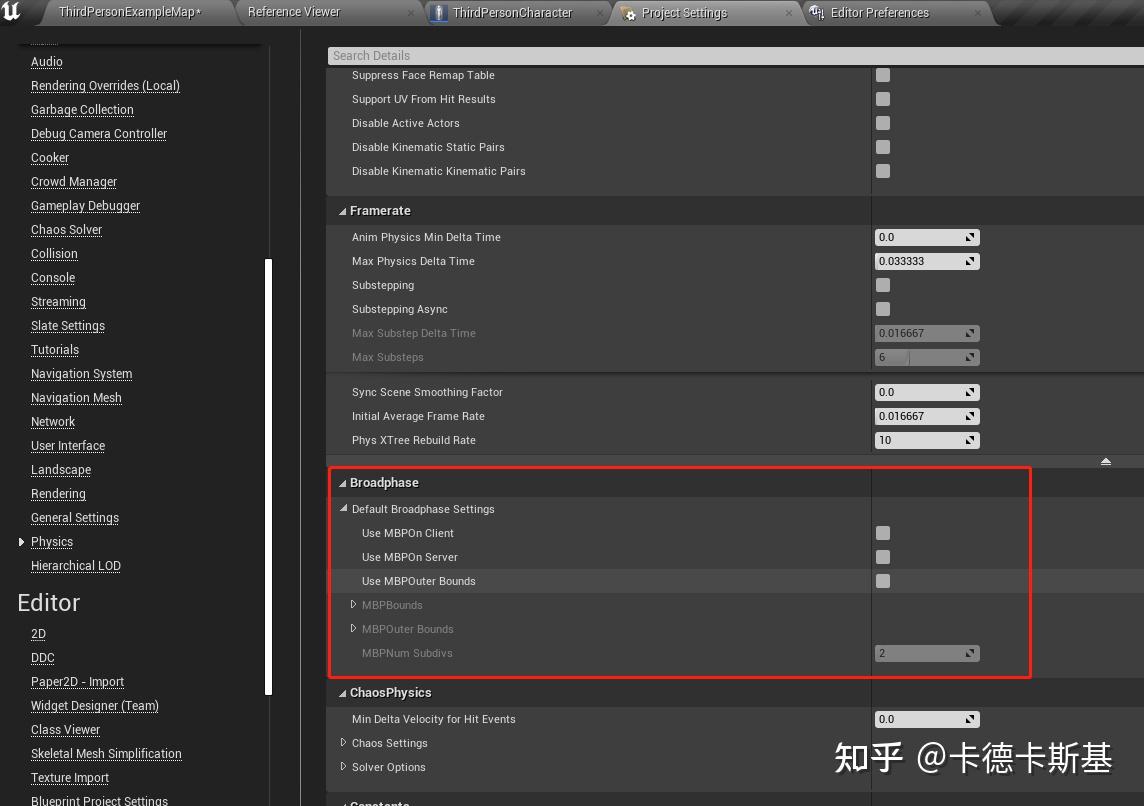Click the value options icon in Max Physics Delta Time field
The height and width of the screenshot is (806, 1144).
click(970, 261)
